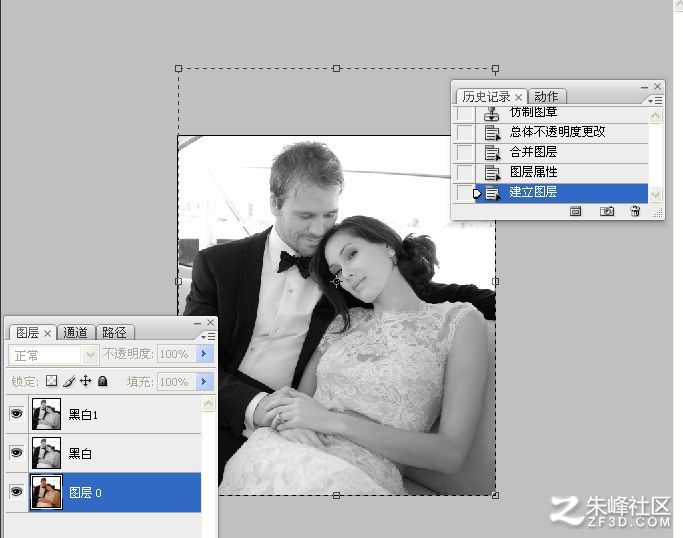
Task: Click the clone stamp icon in history
Action: pos(491,114)
